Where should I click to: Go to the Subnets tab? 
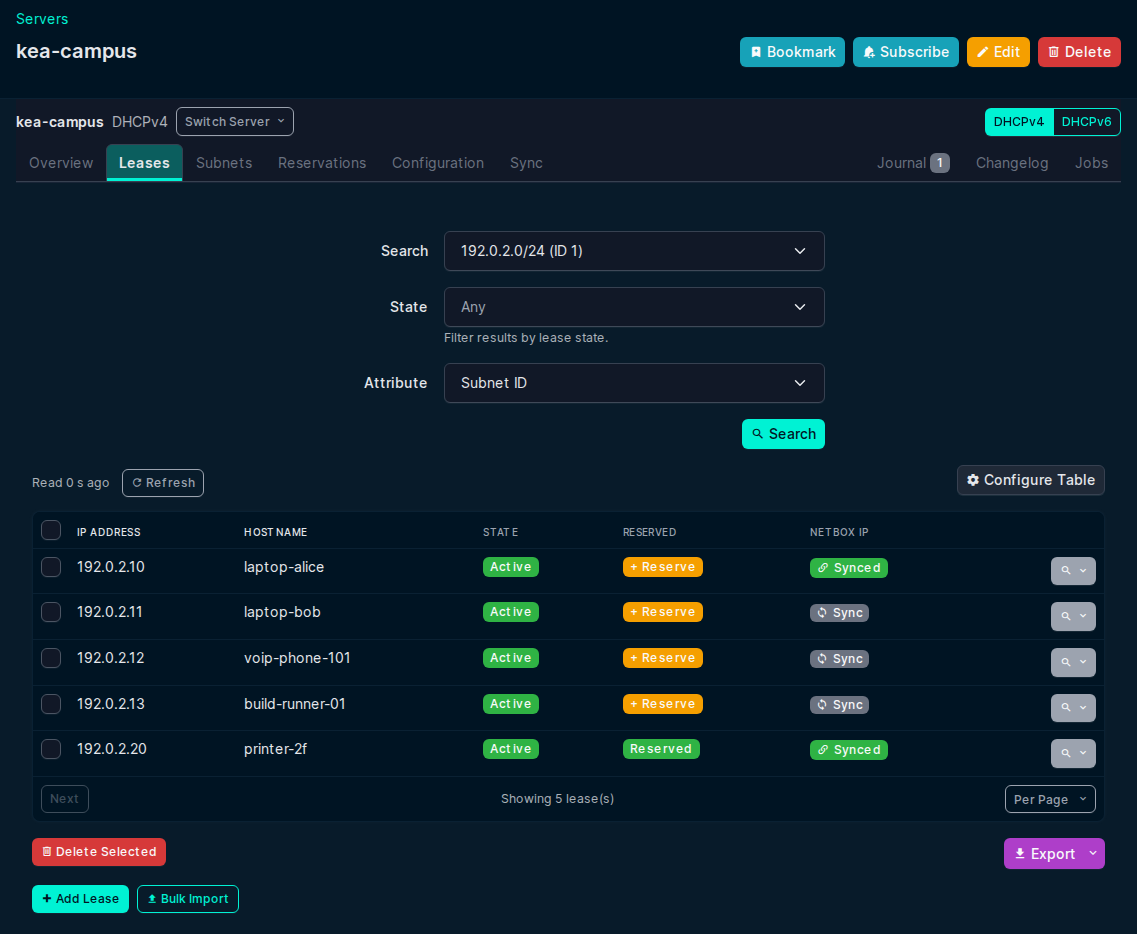pyautogui.click(x=224, y=163)
